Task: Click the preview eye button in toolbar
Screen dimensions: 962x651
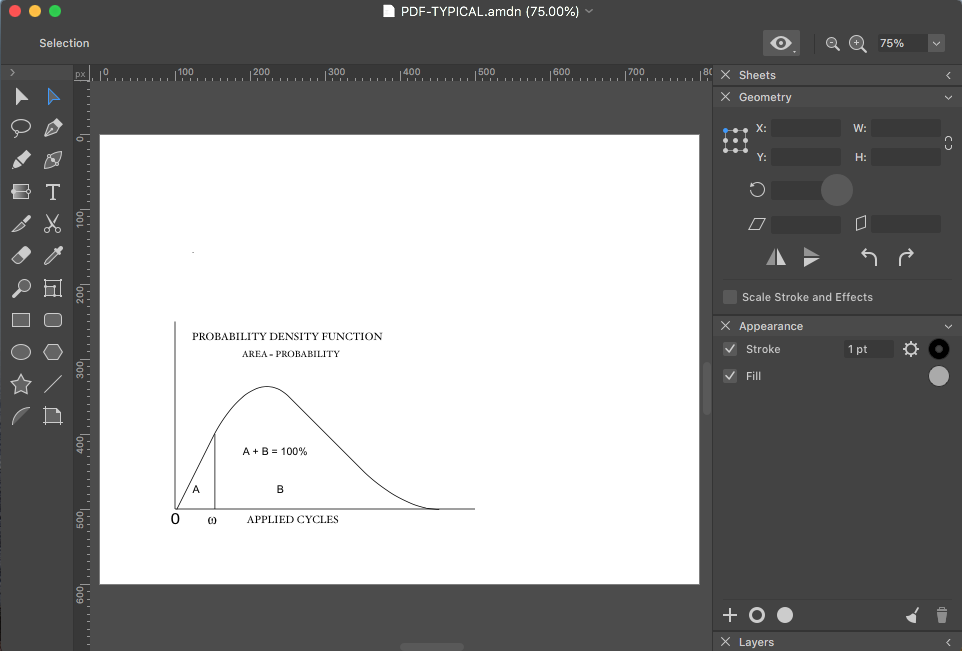Action: pos(781,43)
